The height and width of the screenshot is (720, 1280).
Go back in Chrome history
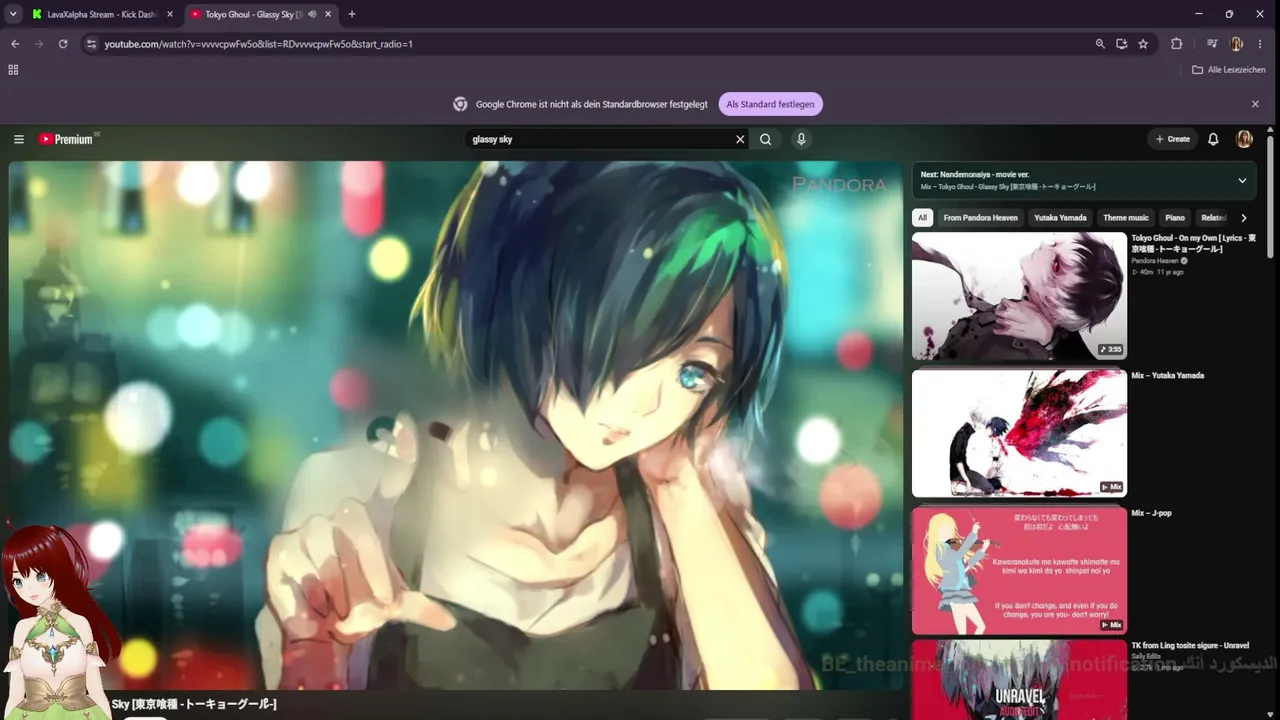pos(15,44)
